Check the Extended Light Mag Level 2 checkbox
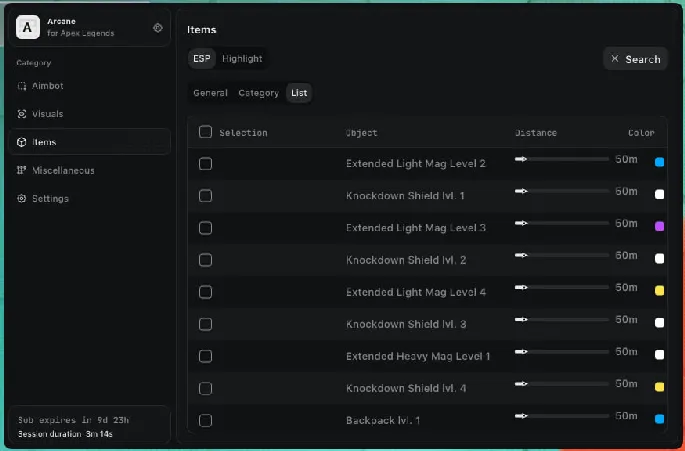 [205, 163]
